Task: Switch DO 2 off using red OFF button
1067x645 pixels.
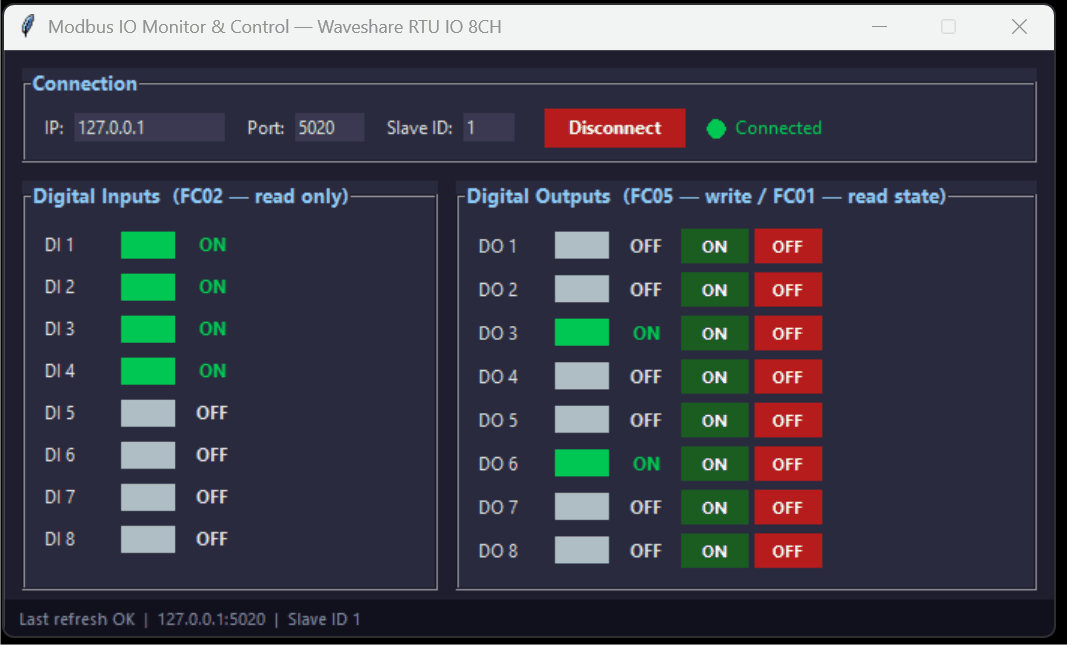Action: 787,290
